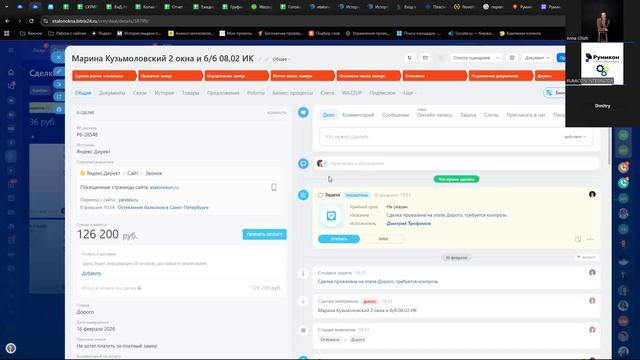Select the Комментарий timeline tab

358,115
